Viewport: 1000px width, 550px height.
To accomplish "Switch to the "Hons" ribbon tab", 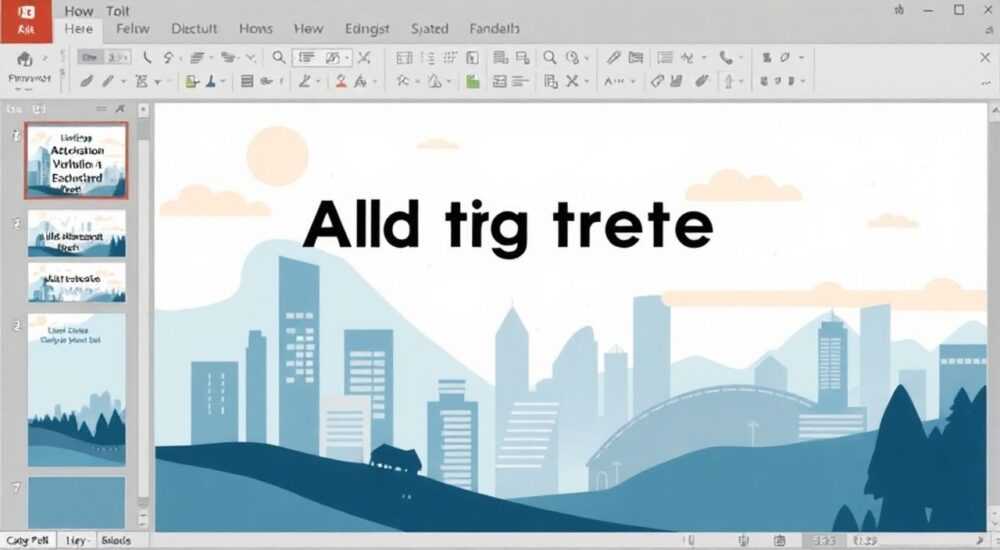I will pyautogui.click(x=256, y=29).
